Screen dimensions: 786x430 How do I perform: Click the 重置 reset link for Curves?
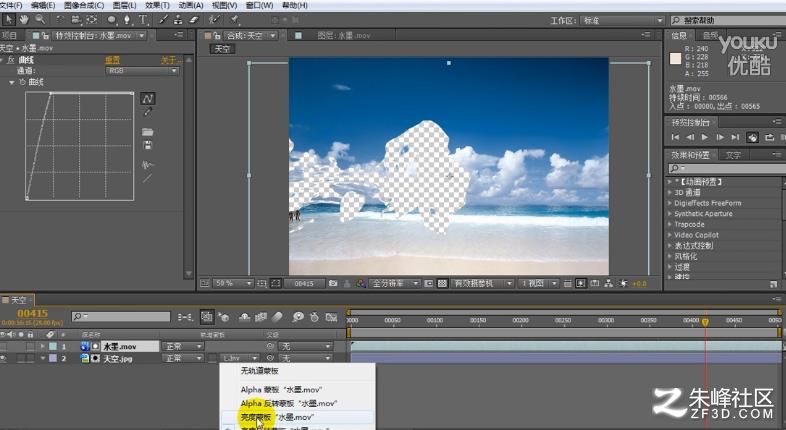click(x=112, y=60)
